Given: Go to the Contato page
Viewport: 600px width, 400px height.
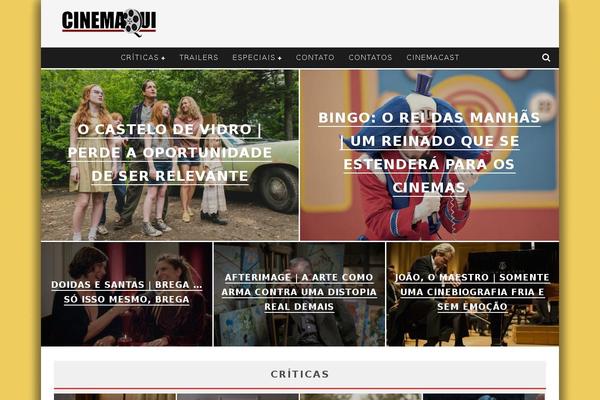Looking at the screenshot, I should click(315, 57).
